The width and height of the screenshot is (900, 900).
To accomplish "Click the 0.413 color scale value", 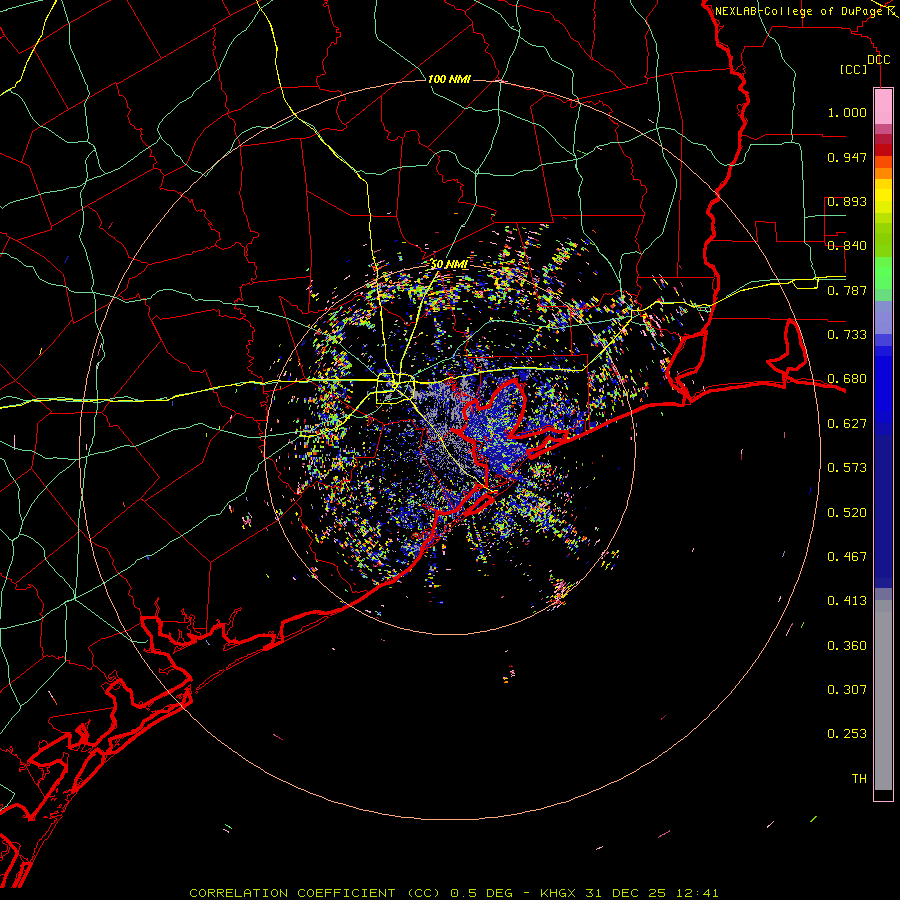I will (x=847, y=601).
